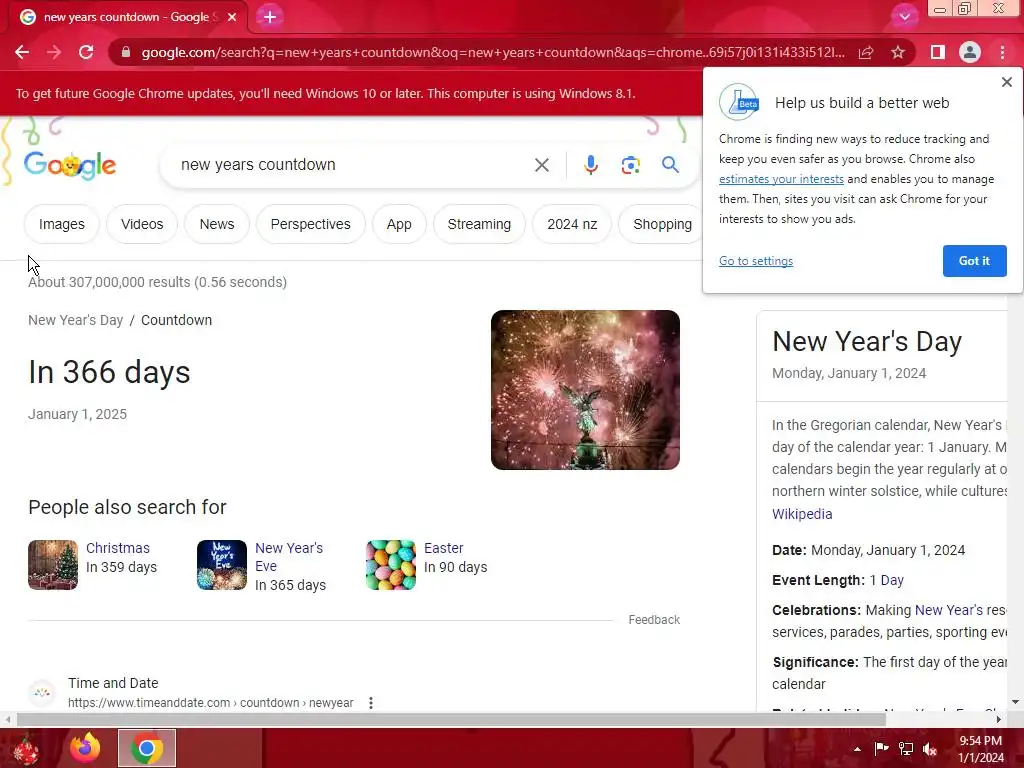Clear the search query with the X

541,165
